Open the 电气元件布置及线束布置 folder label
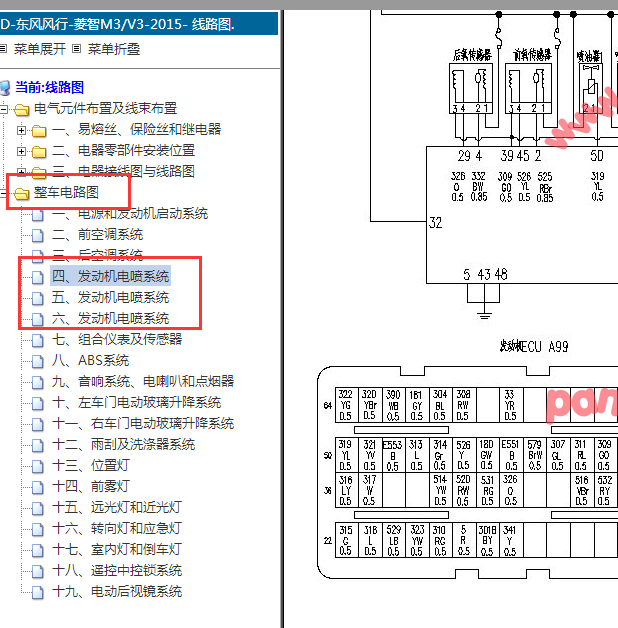Screen dimensions: 618x628 pos(105,108)
